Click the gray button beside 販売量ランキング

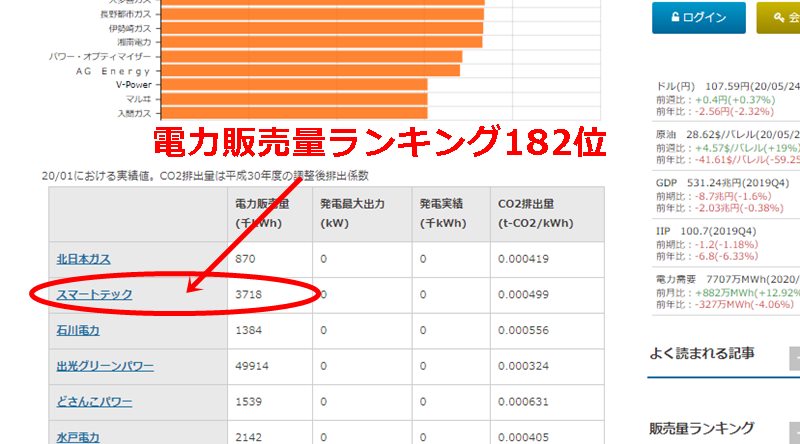[x=794, y=433]
